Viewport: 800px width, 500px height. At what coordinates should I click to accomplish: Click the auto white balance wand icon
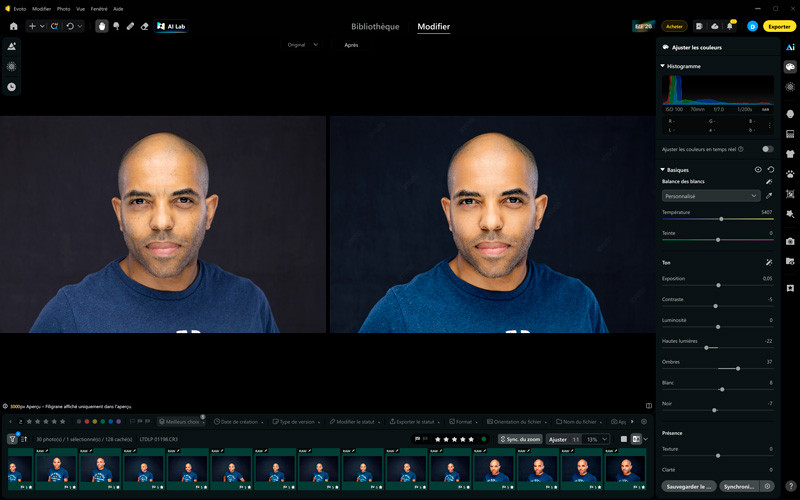pyautogui.click(x=769, y=181)
